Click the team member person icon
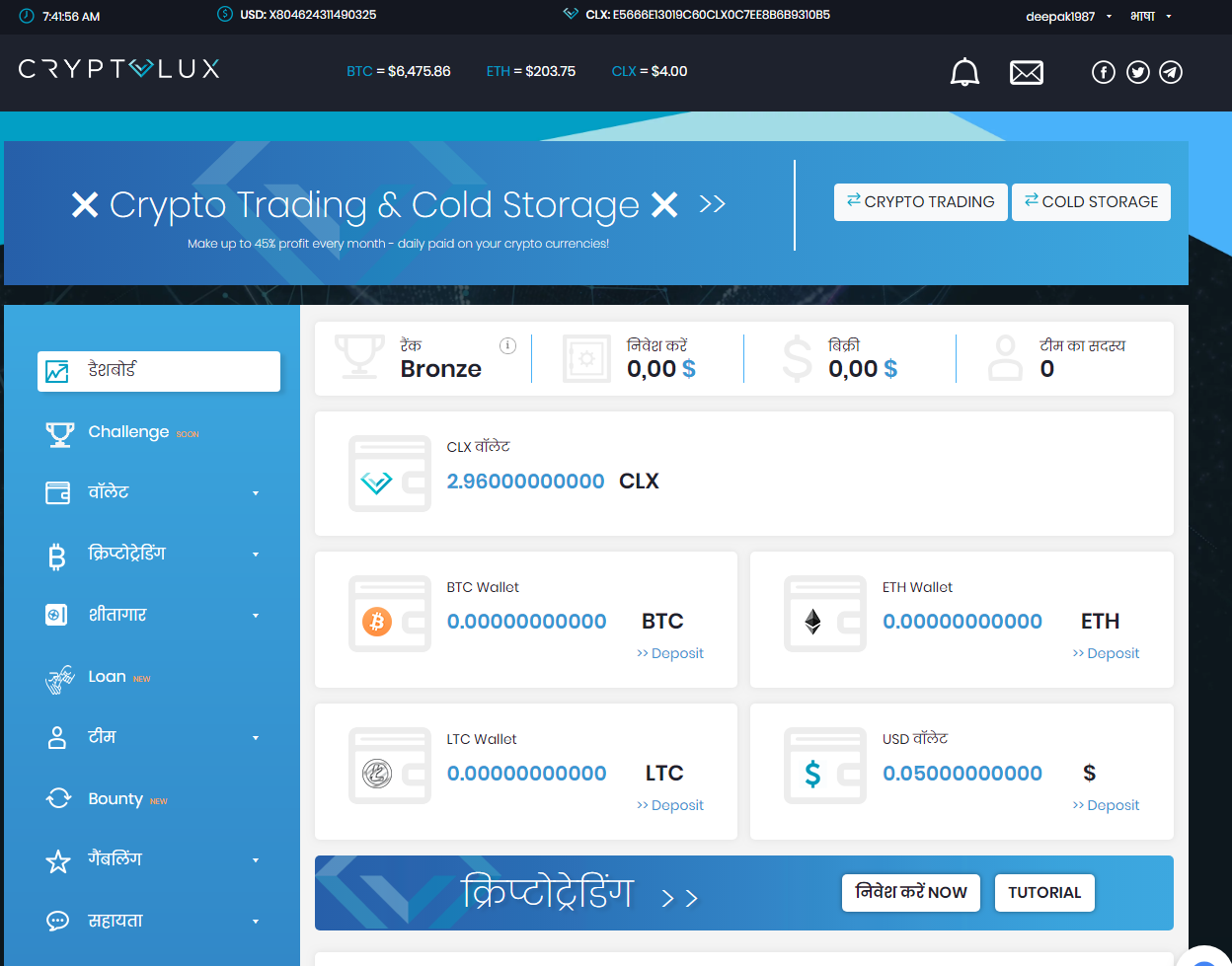The height and width of the screenshot is (966, 1232). 1006,358
